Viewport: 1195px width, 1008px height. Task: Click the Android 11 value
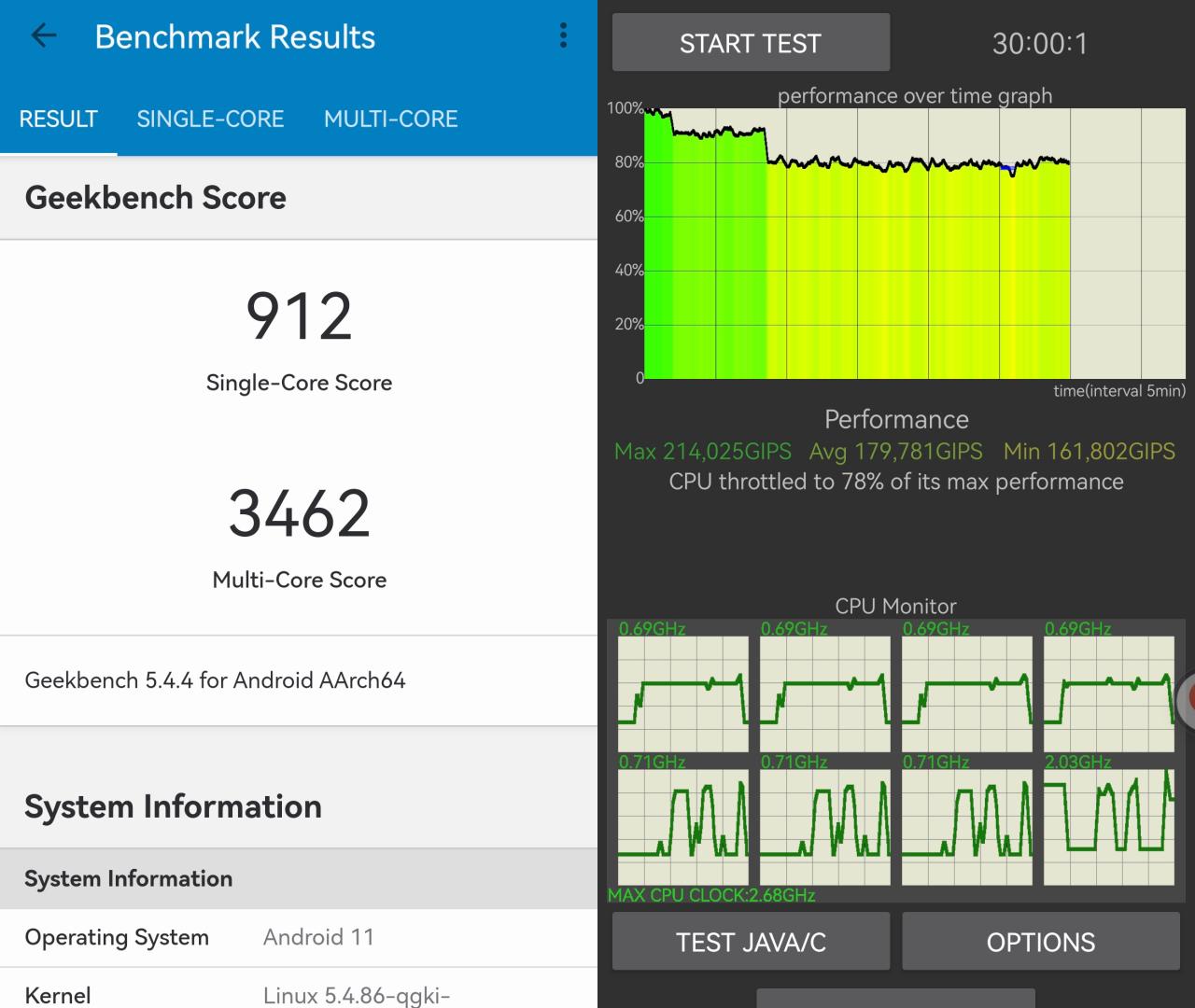(x=318, y=937)
